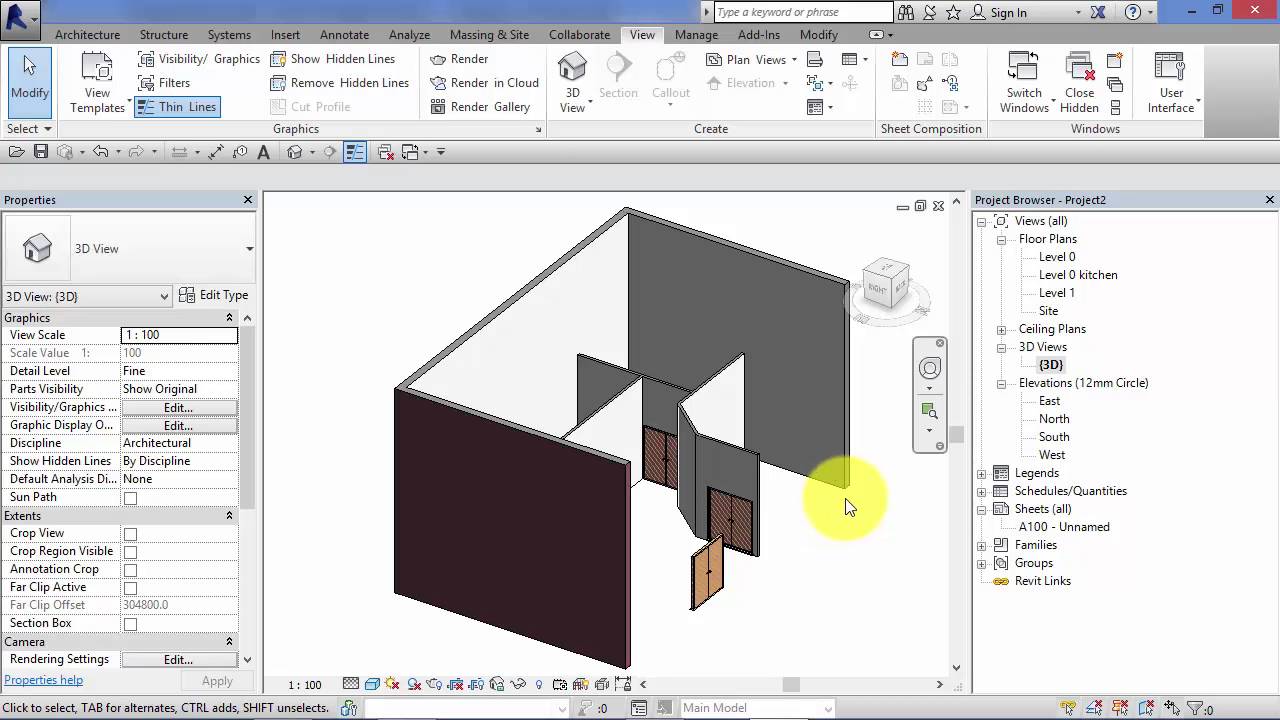
Task: Click the Edit Type button
Action: pyautogui.click(x=214, y=295)
